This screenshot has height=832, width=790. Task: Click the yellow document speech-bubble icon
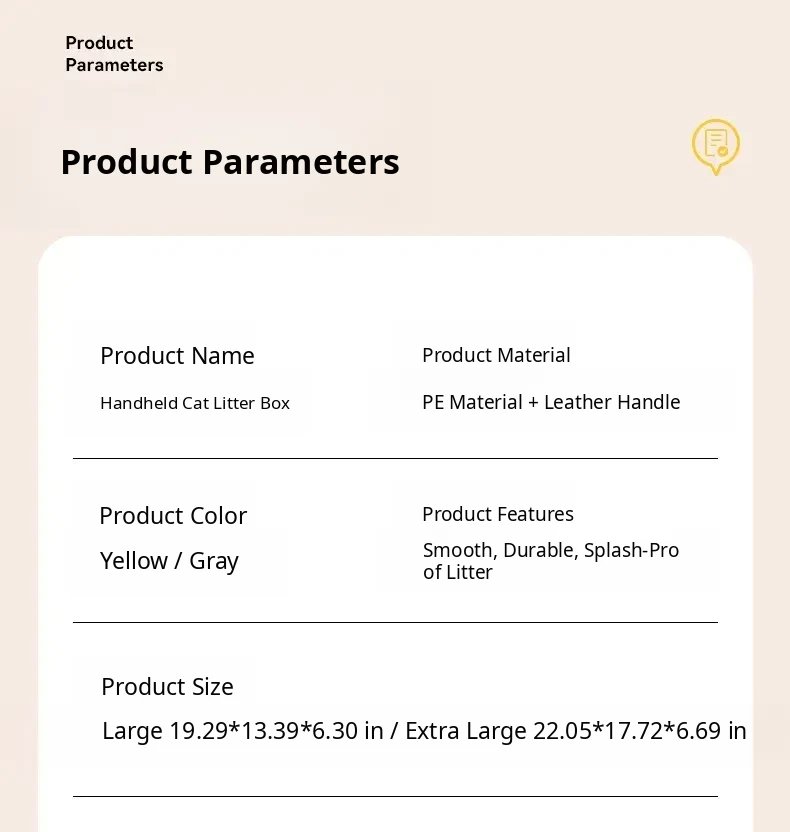pos(715,146)
